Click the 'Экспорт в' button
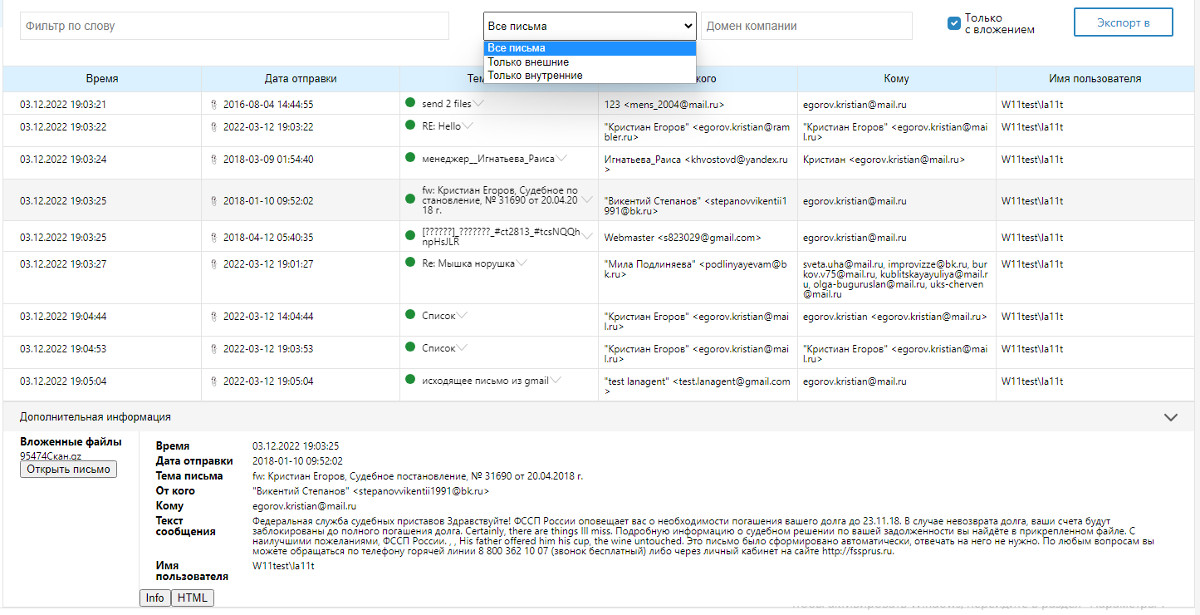Image resolution: width=1200 pixels, height=615 pixels. 1123,22
